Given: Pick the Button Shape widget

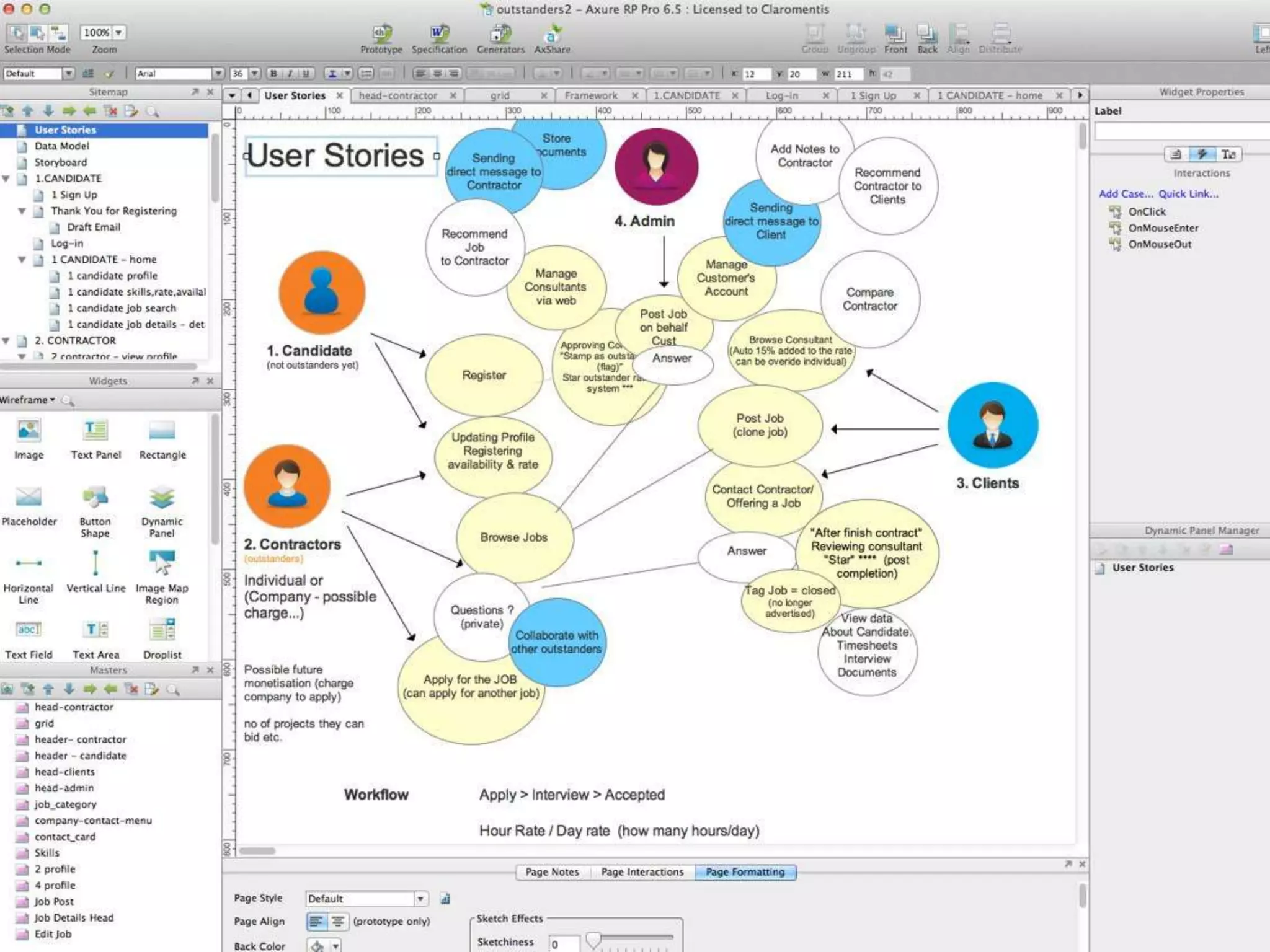Looking at the screenshot, I should coord(95,498).
